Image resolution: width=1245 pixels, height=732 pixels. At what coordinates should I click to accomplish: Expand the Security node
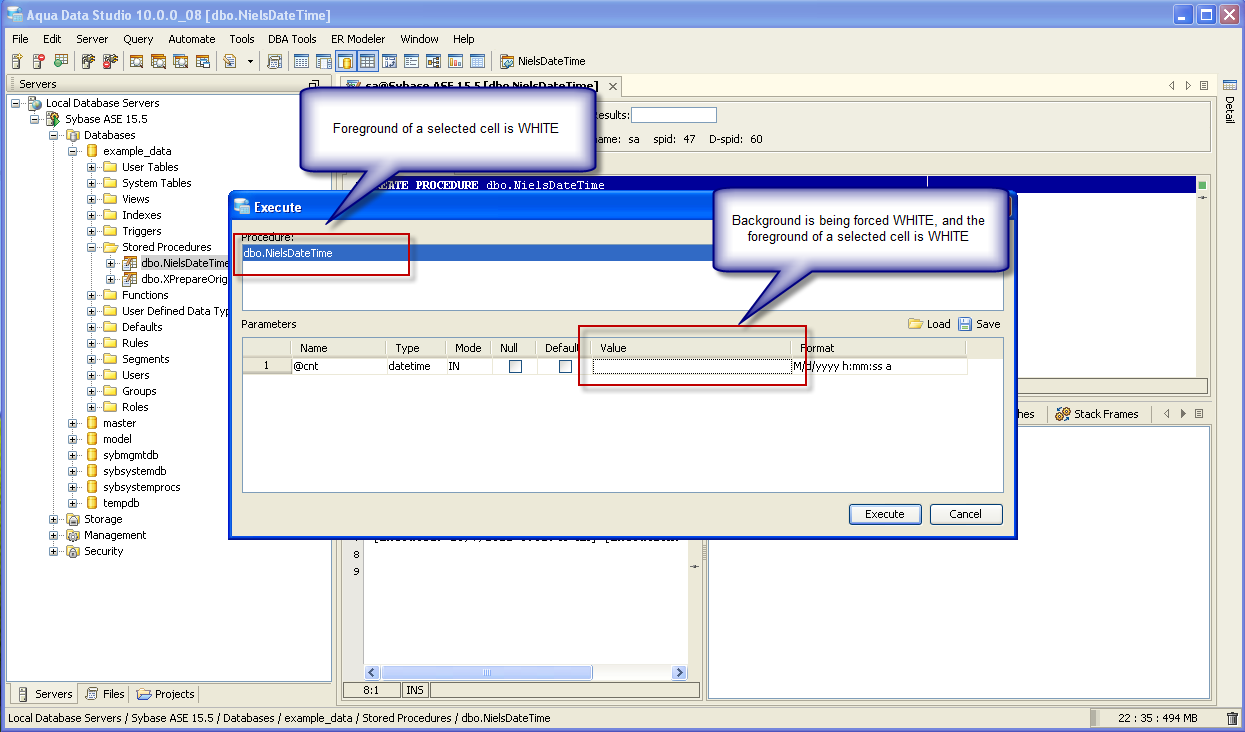[53, 551]
